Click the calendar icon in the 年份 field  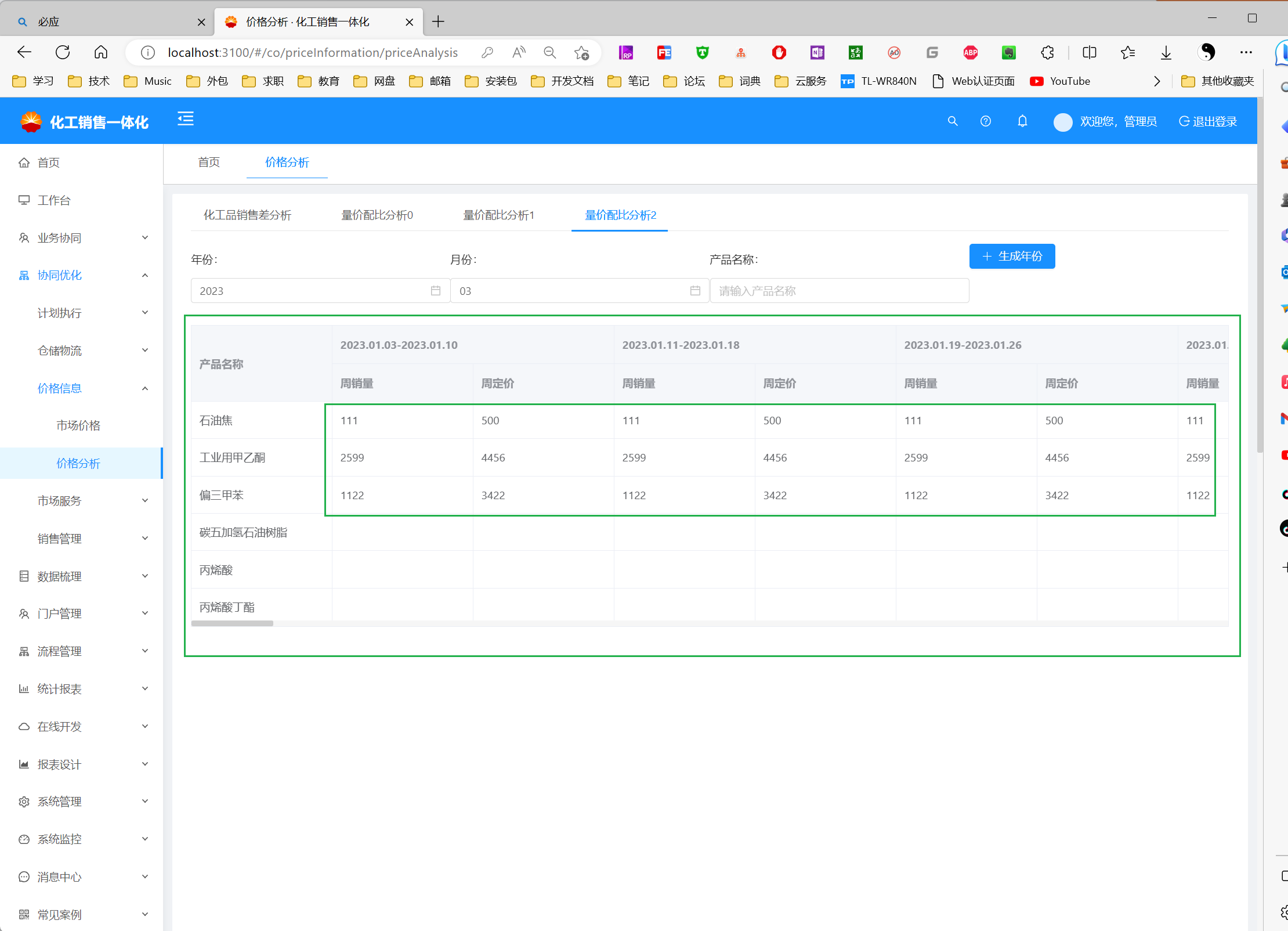(436, 291)
